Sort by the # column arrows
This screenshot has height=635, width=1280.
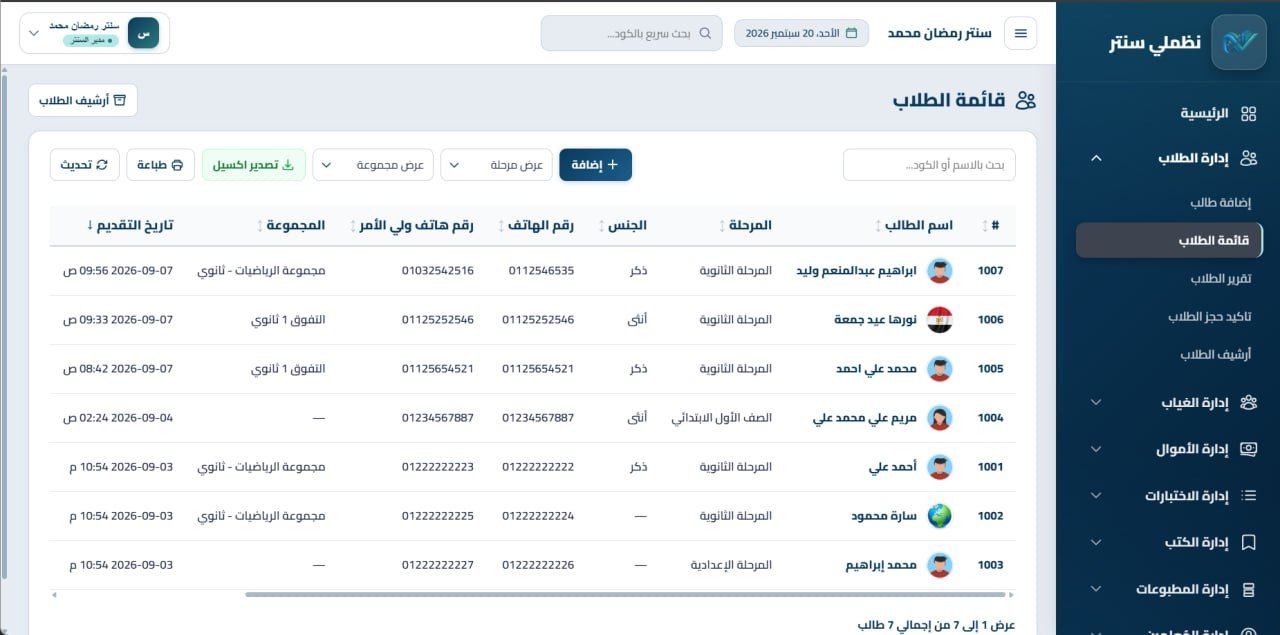984,226
